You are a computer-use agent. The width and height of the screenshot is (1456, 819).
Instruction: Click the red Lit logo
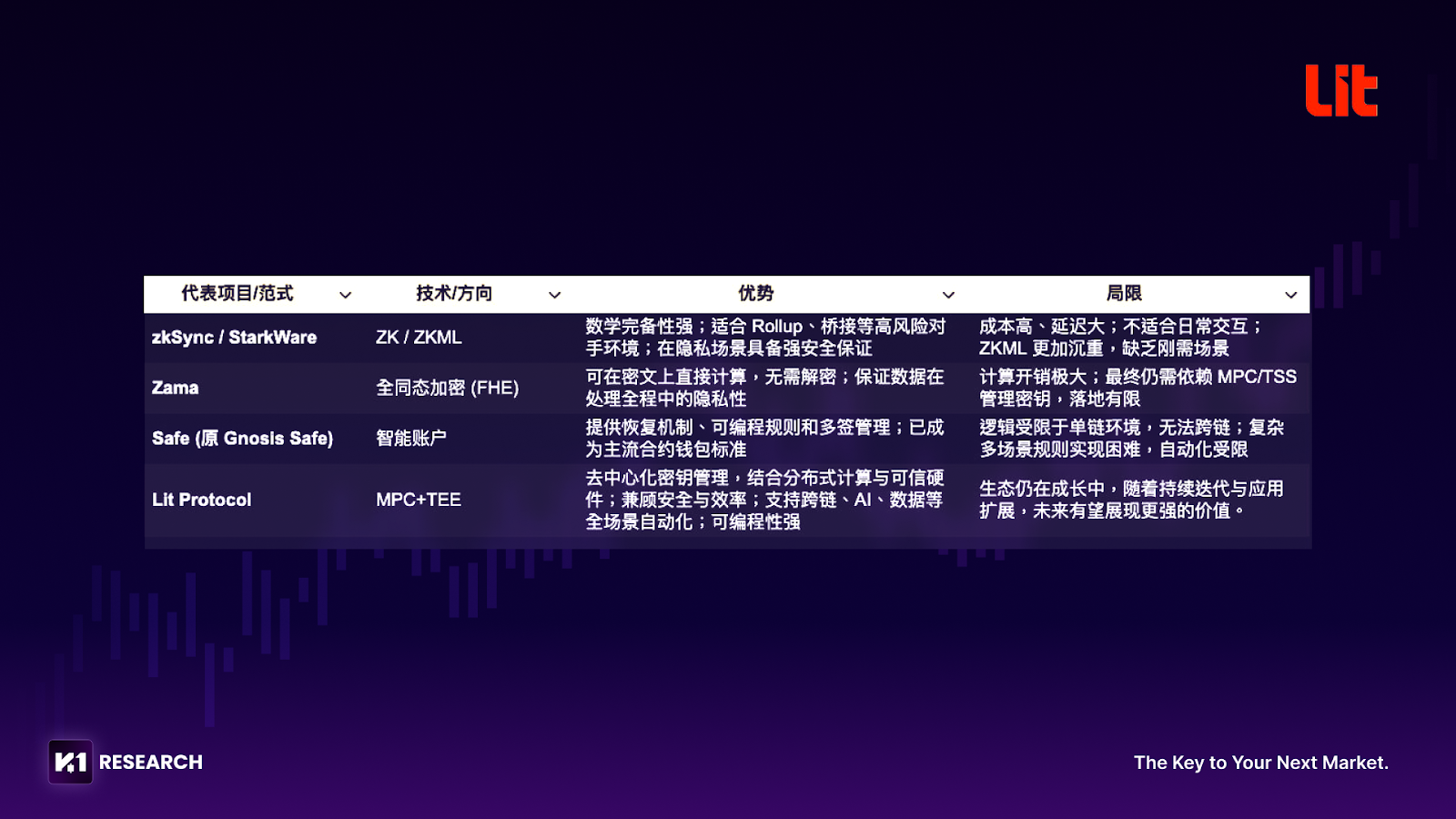[x=1340, y=91]
